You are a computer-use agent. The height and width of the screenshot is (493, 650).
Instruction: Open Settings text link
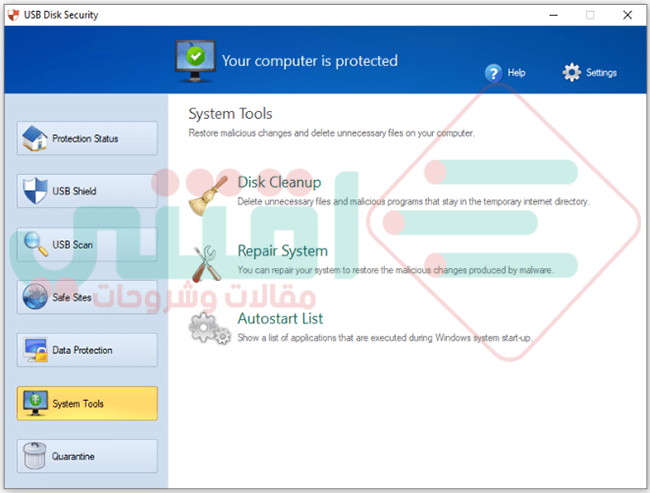[x=601, y=73]
